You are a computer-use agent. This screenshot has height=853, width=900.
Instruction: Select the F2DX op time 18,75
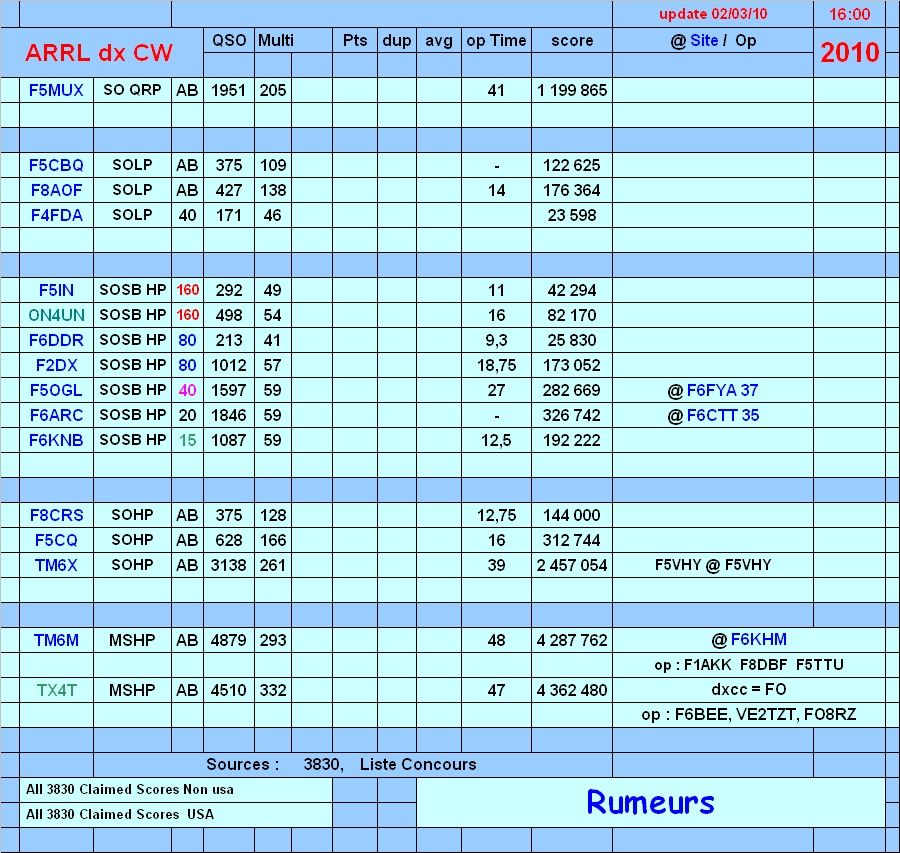tap(496, 365)
